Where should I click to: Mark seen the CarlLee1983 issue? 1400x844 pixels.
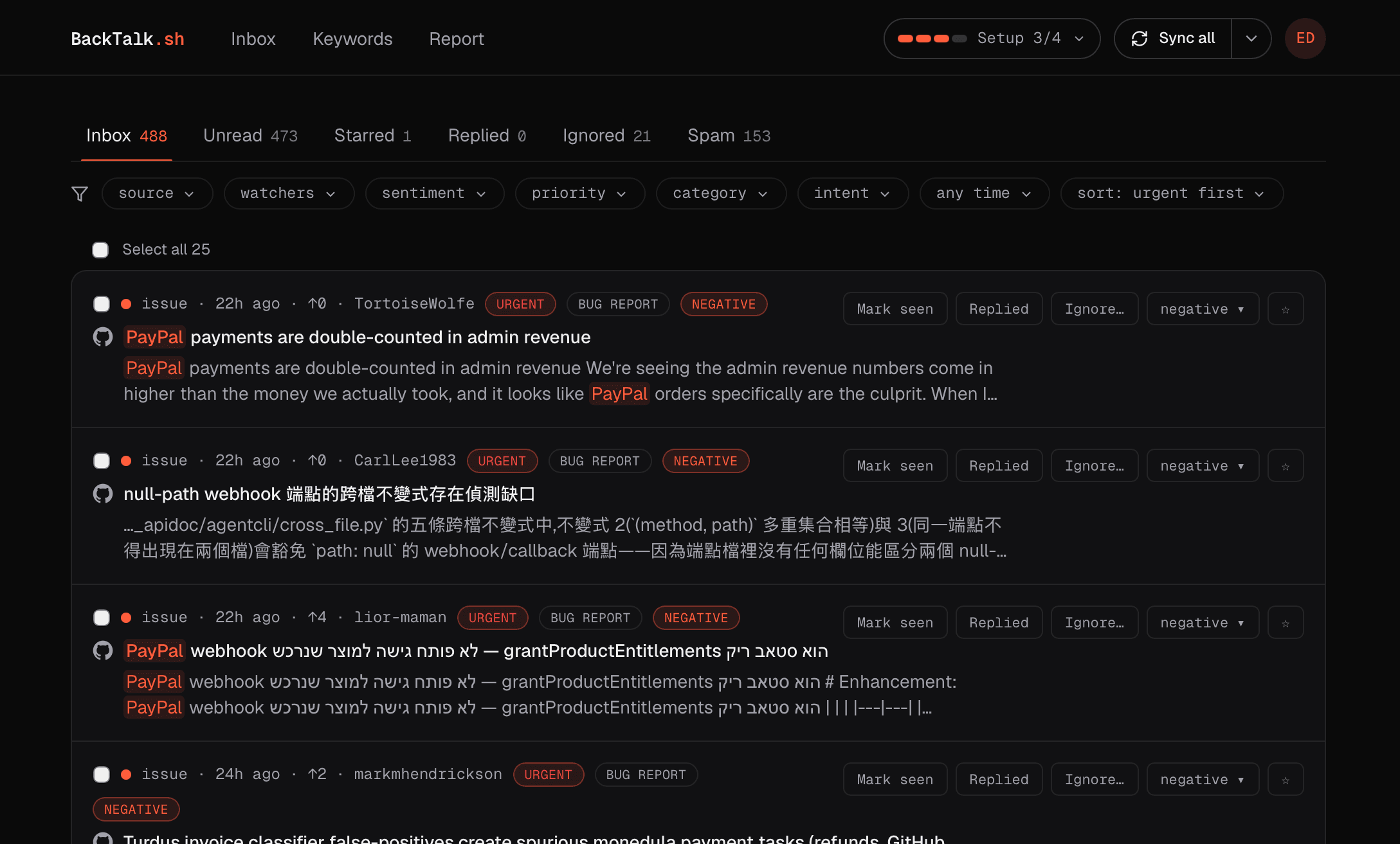[x=895, y=466]
